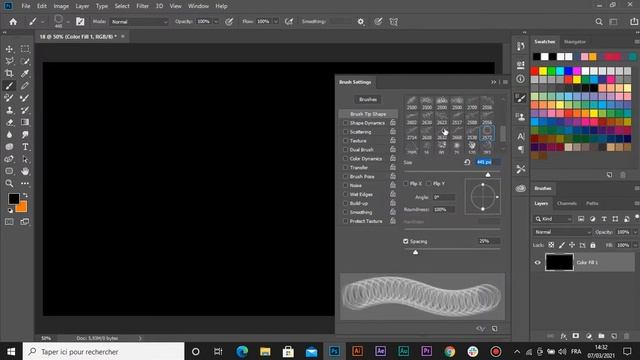Create a new group folder icon
This screenshot has width=640, height=360.
601,336
